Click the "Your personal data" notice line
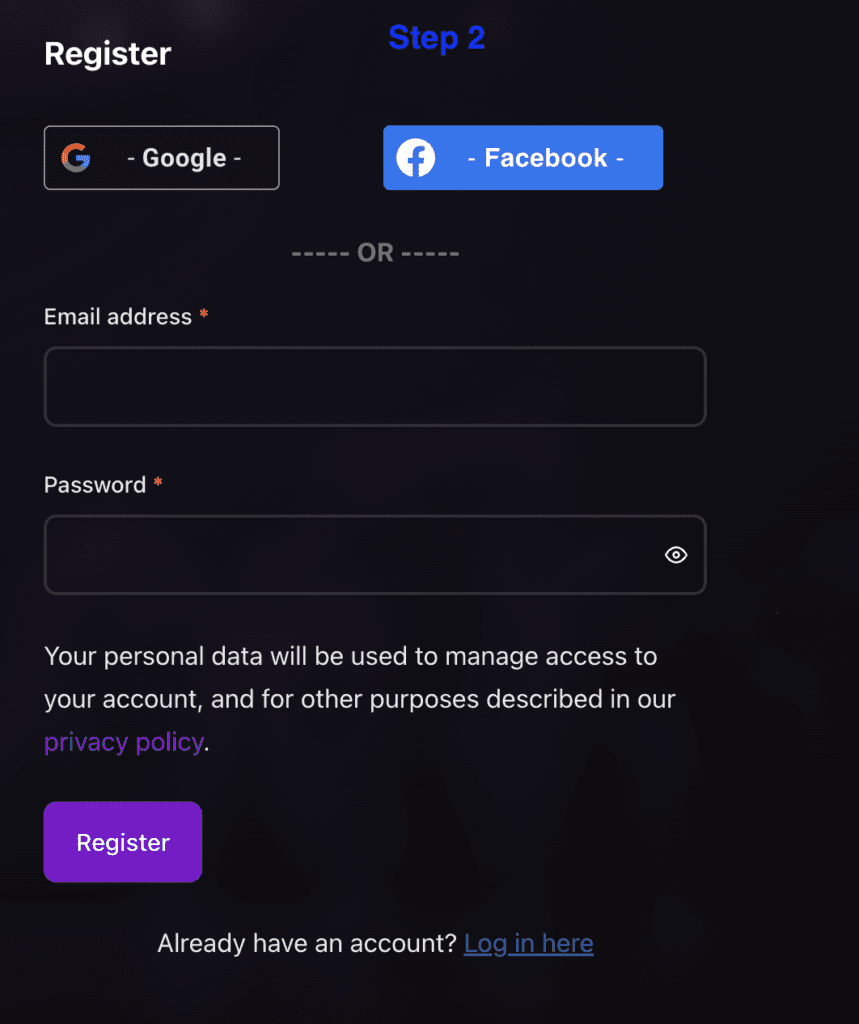The image size is (859, 1024). [350, 657]
